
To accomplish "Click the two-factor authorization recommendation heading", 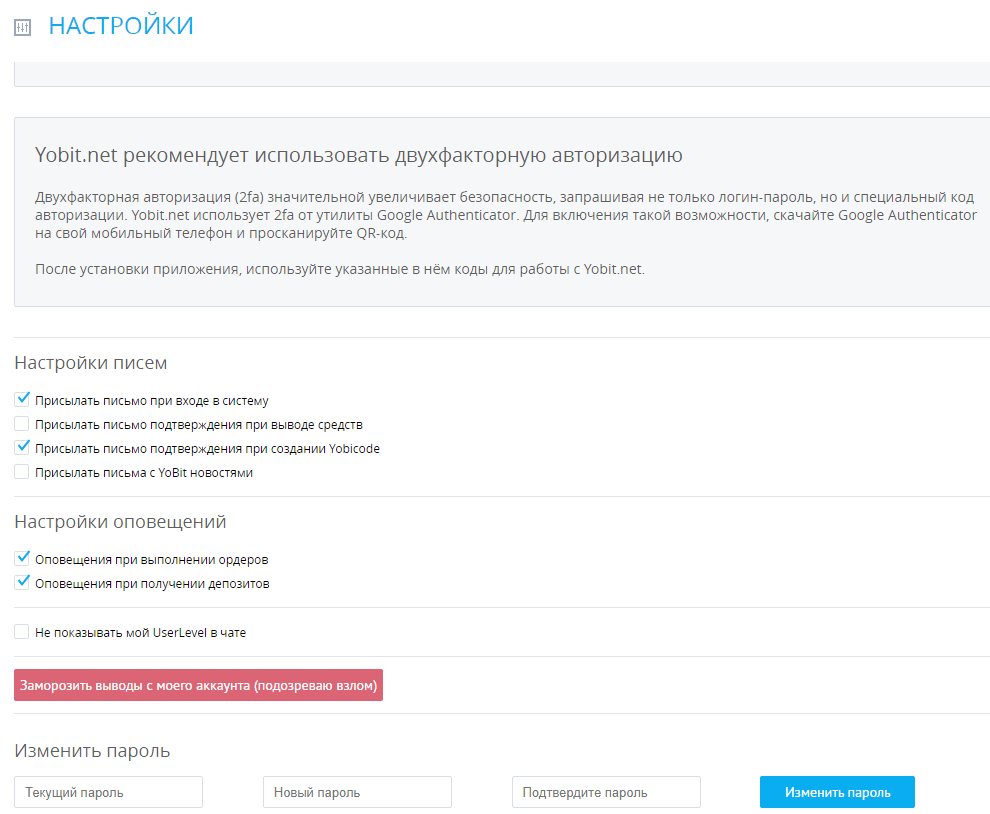I will pyautogui.click(x=359, y=155).
